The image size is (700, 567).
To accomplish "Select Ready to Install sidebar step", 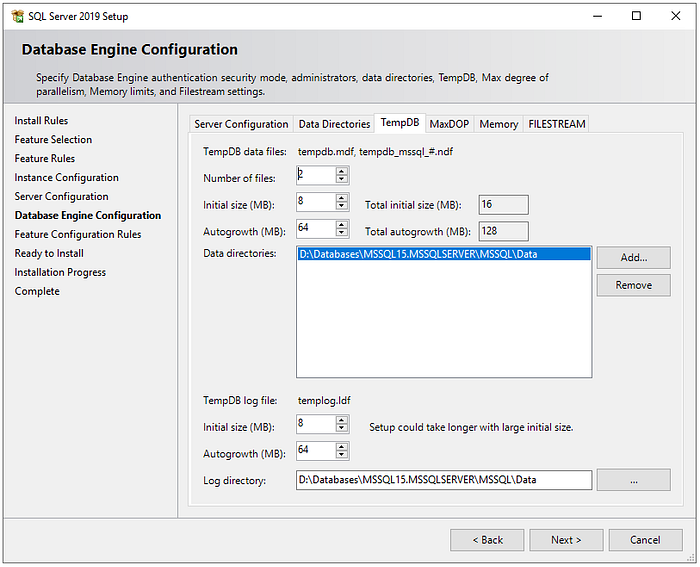I will point(49,254).
